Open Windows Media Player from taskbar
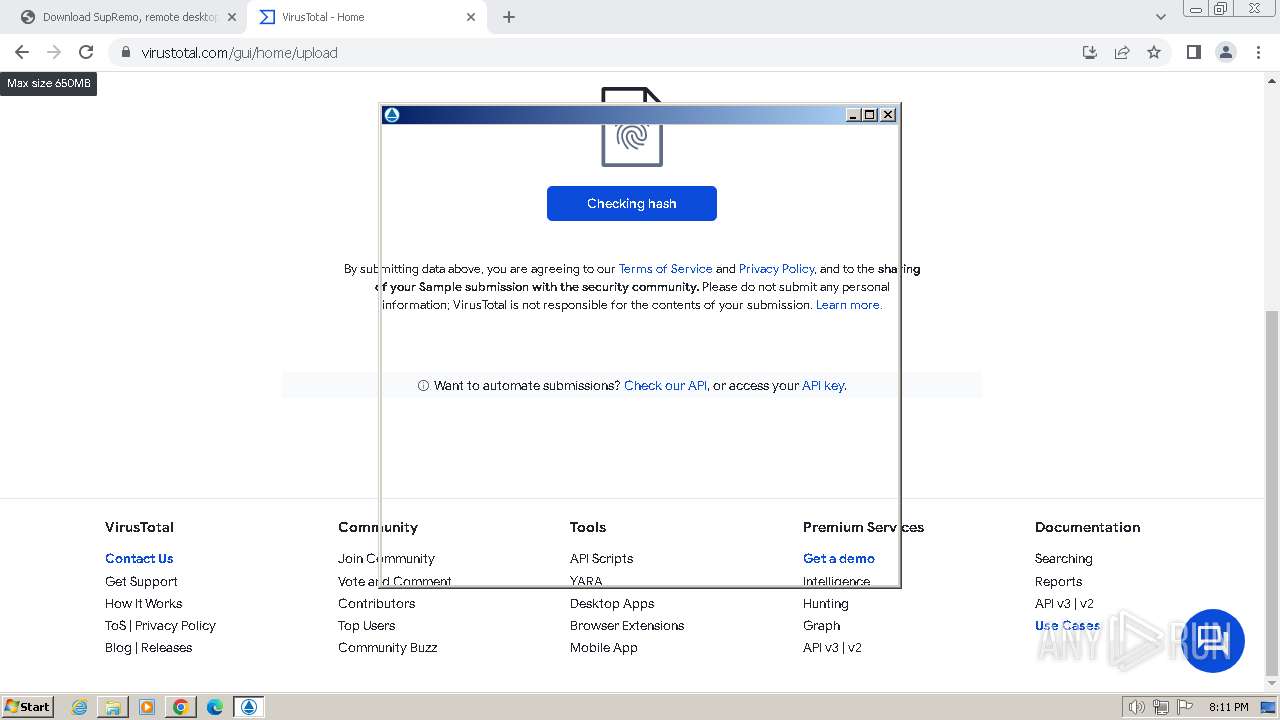 147,707
